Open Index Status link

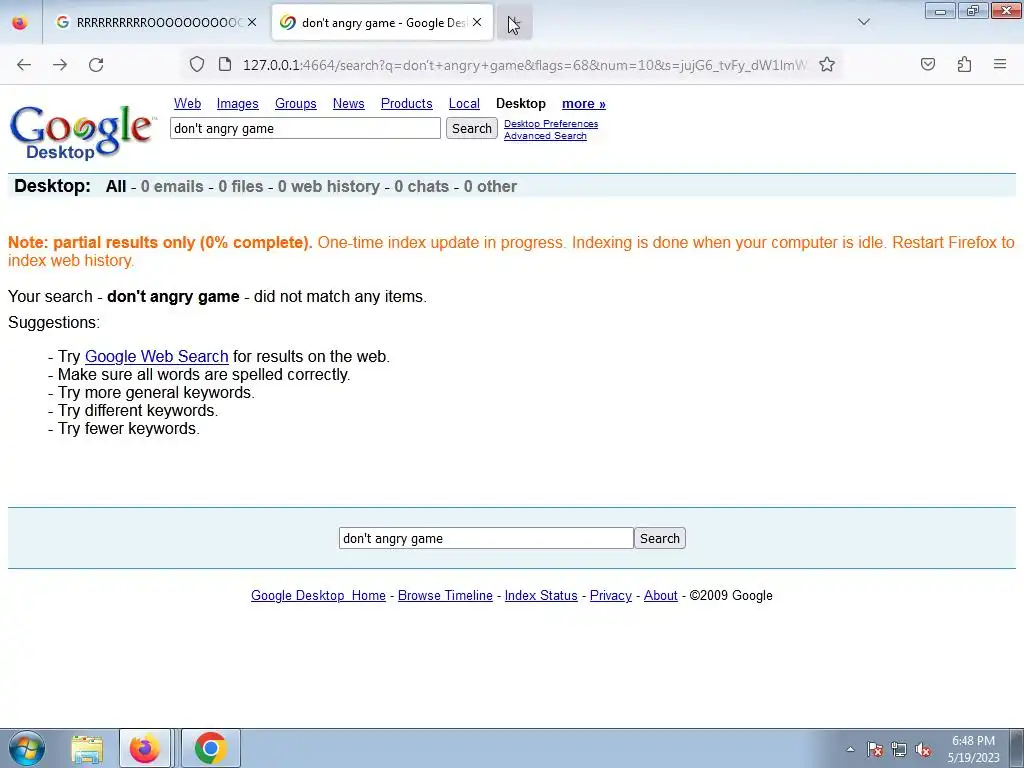(541, 596)
